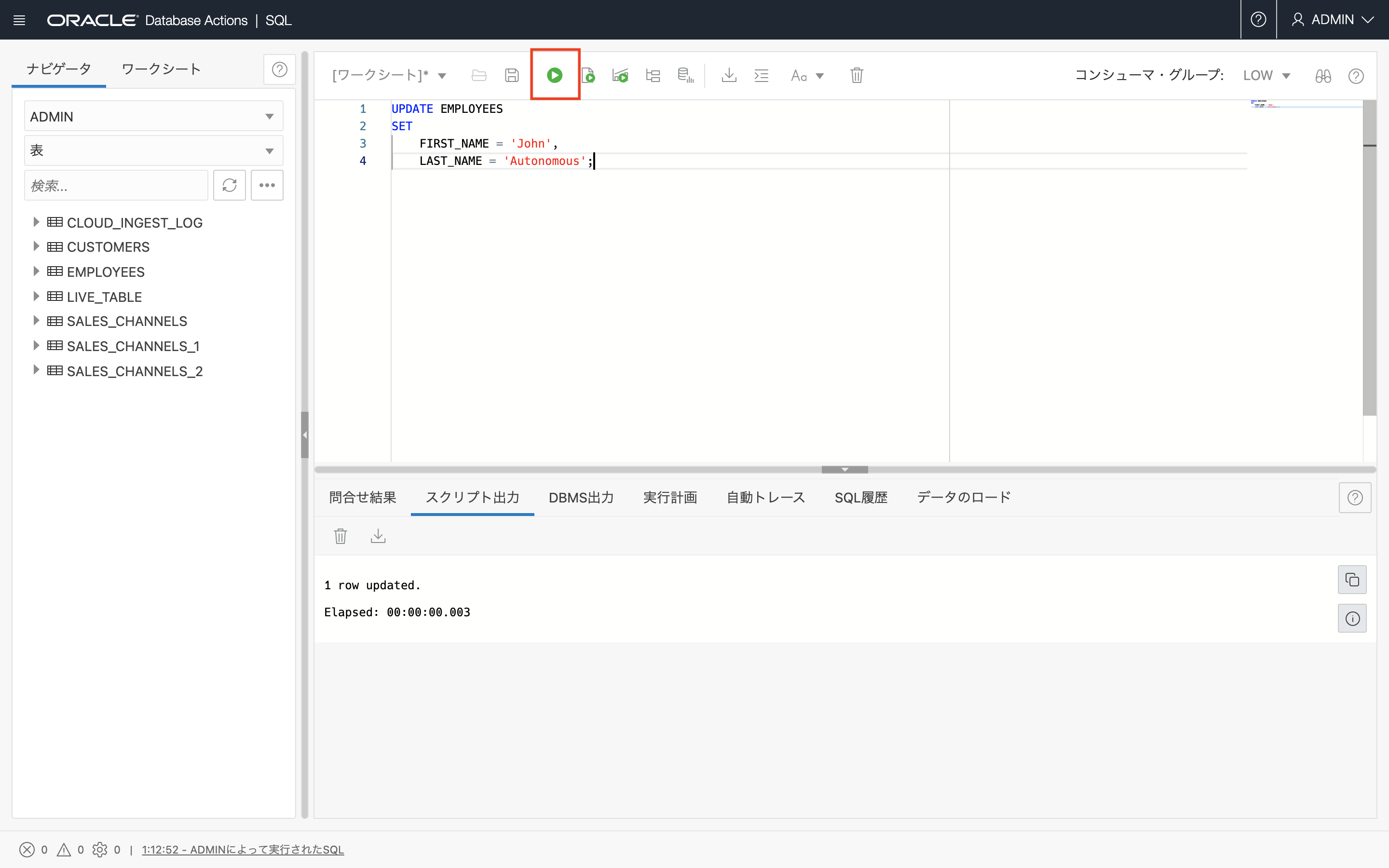Click the green Run Statement button
The height and width of the screenshot is (868, 1389).
(x=555, y=75)
